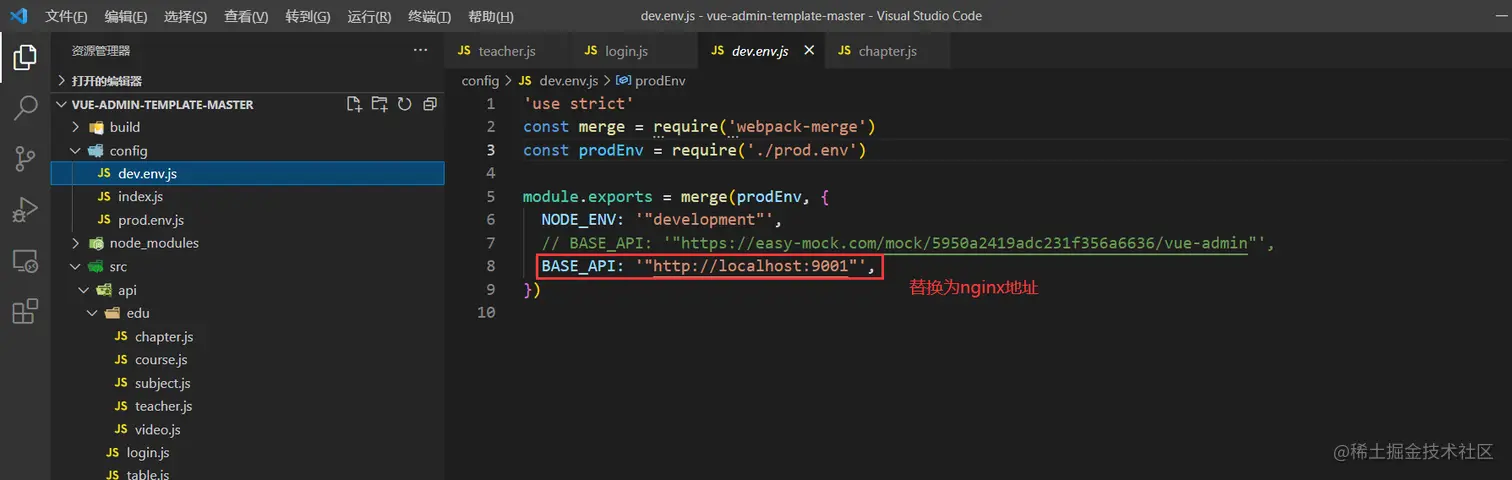Click the Refresh Explorer icon
This screenshot has width=1512, height=480.
405,104
